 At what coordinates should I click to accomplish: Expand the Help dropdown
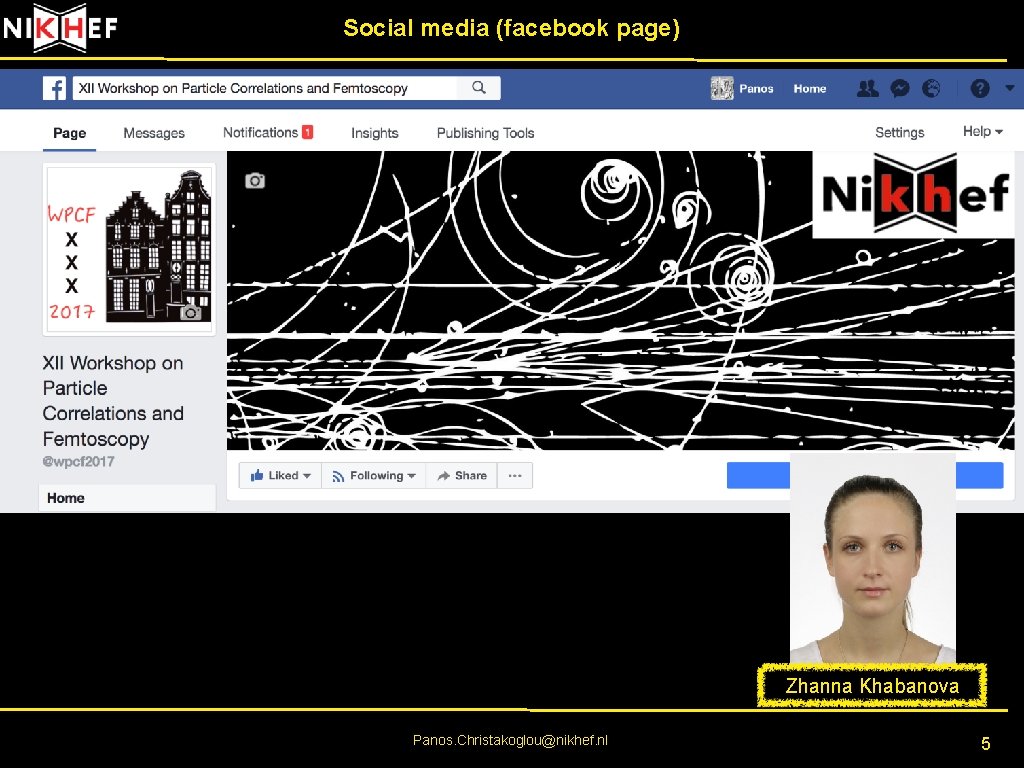click(982, 132)
